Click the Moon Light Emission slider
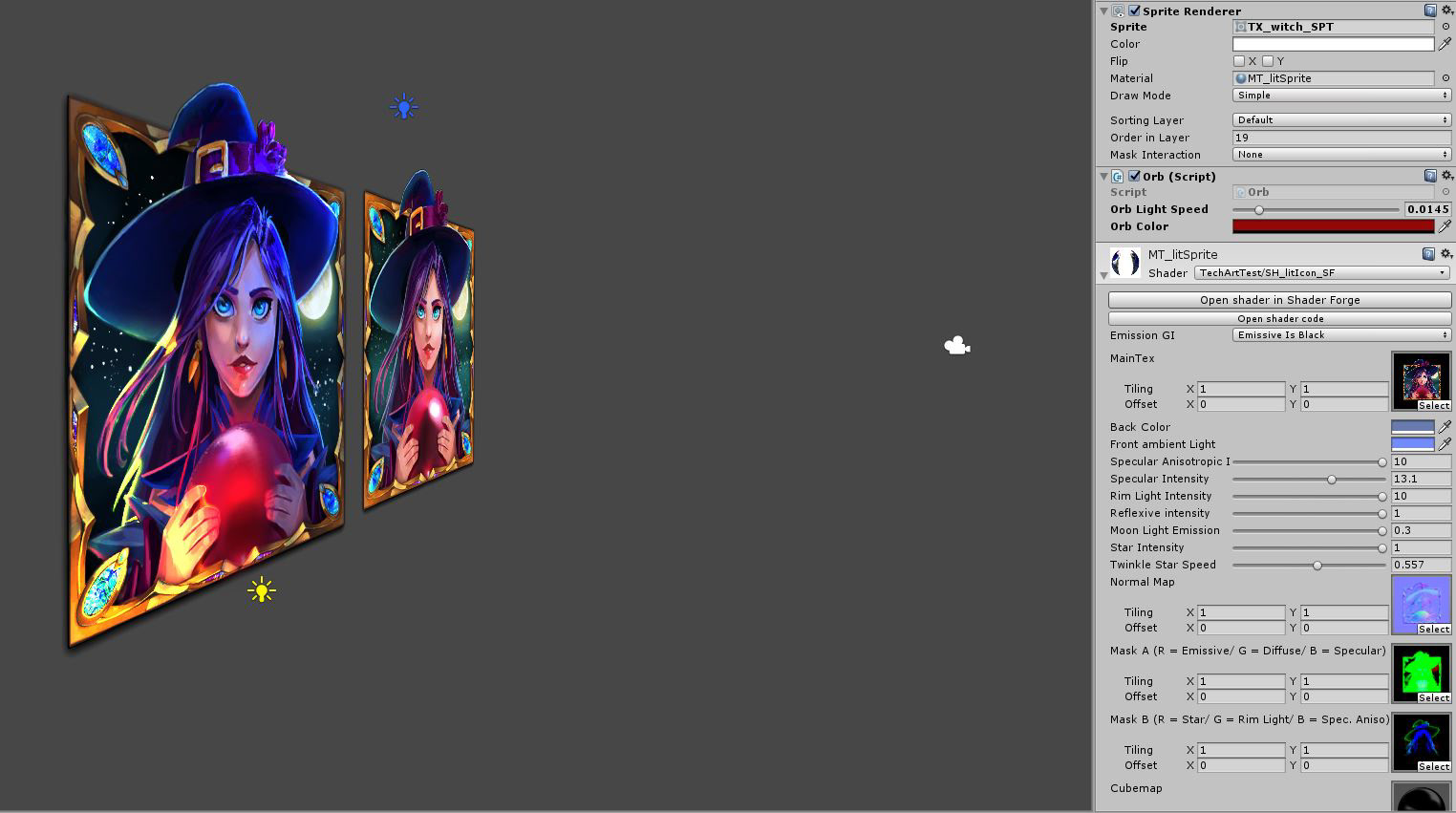This screenshot has width=1456, height=813. click(1309, 530)
